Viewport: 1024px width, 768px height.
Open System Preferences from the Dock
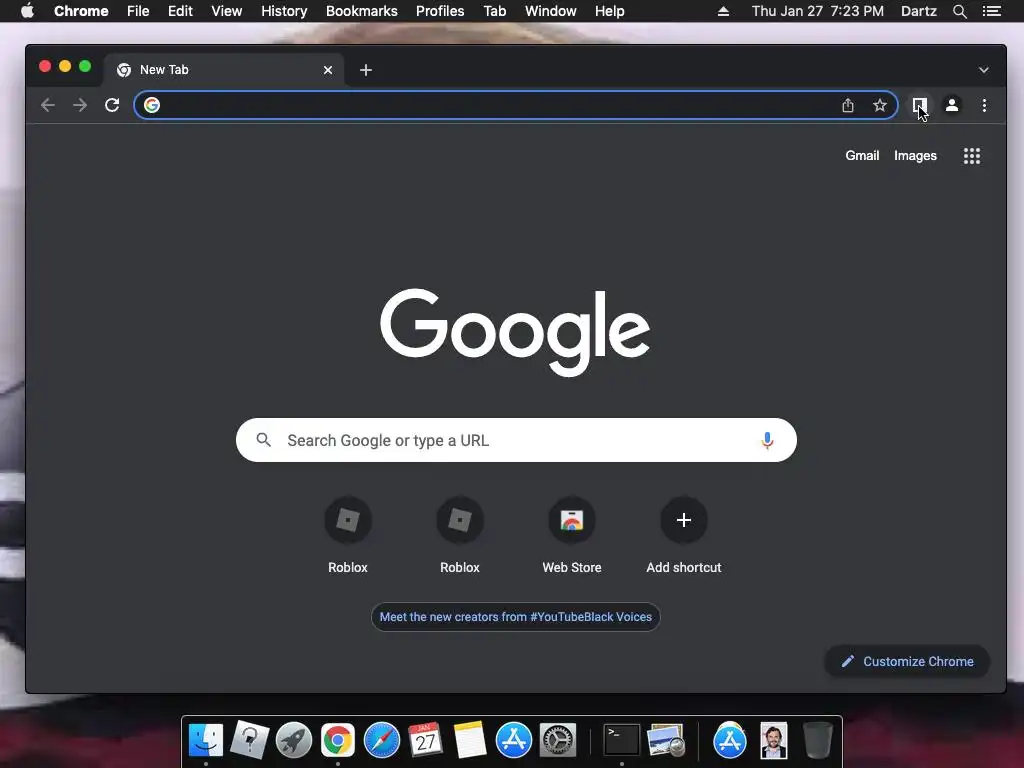tap(557, 740)
